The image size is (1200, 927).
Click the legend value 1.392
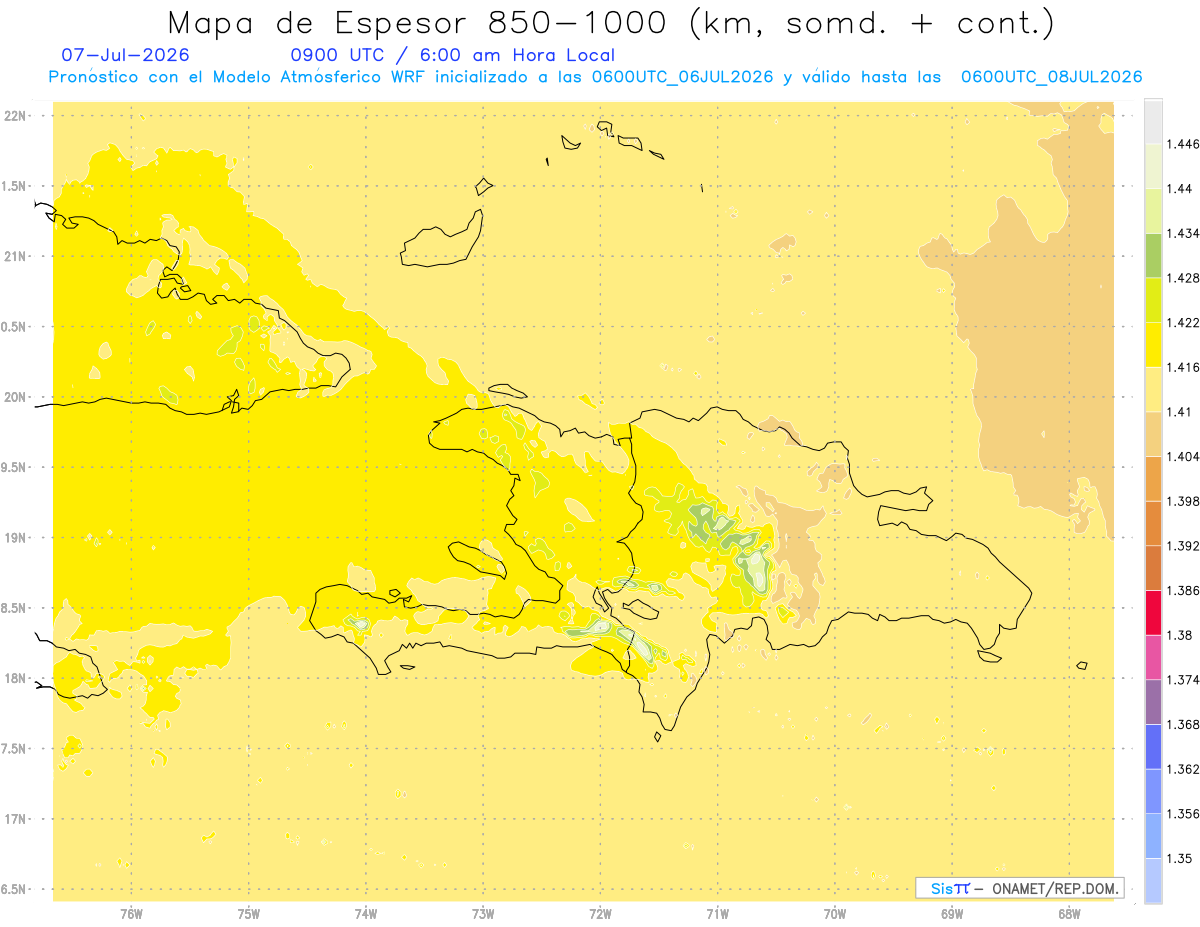[x=1183, y=546]
